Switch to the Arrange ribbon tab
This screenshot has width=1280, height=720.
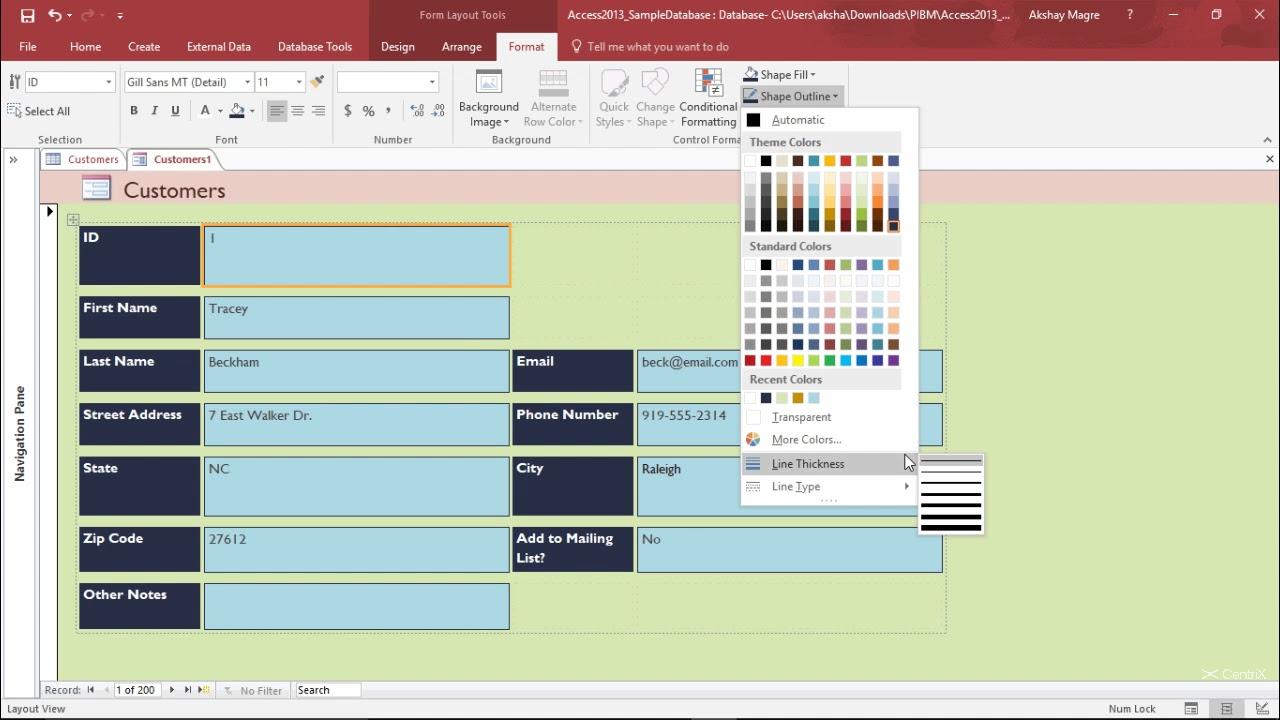click(461, 47)
